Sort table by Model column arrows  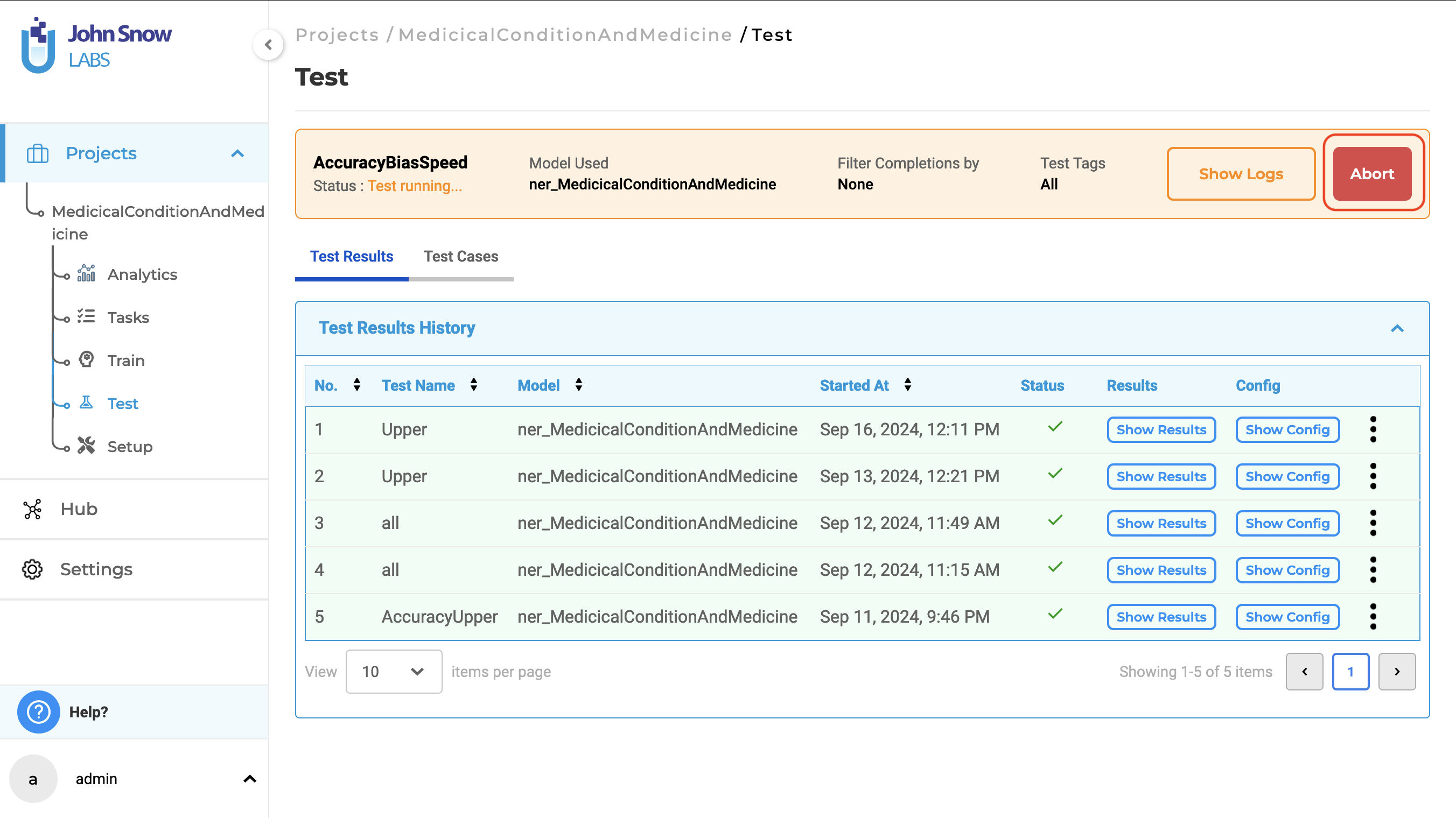pyautogui.click(x=579, y=385)
